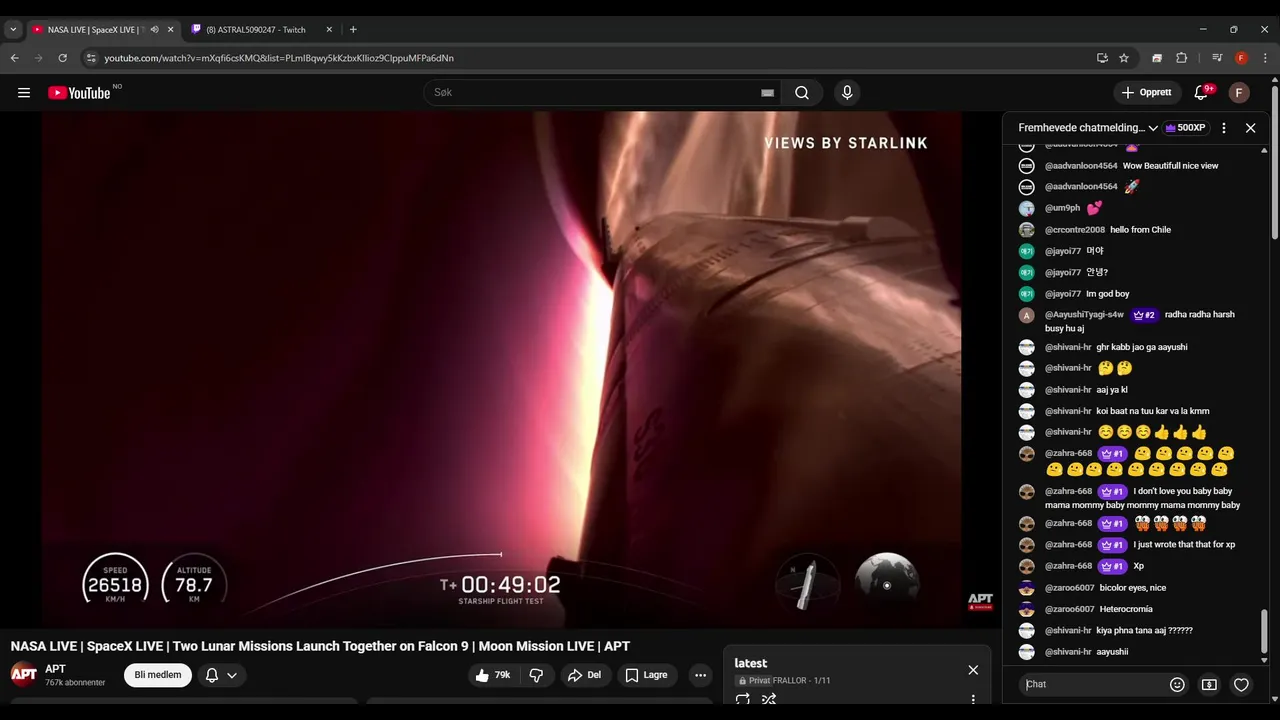Expand the Fremhevede chatmeldinger chat mode dropdown

coord(1088,128)
